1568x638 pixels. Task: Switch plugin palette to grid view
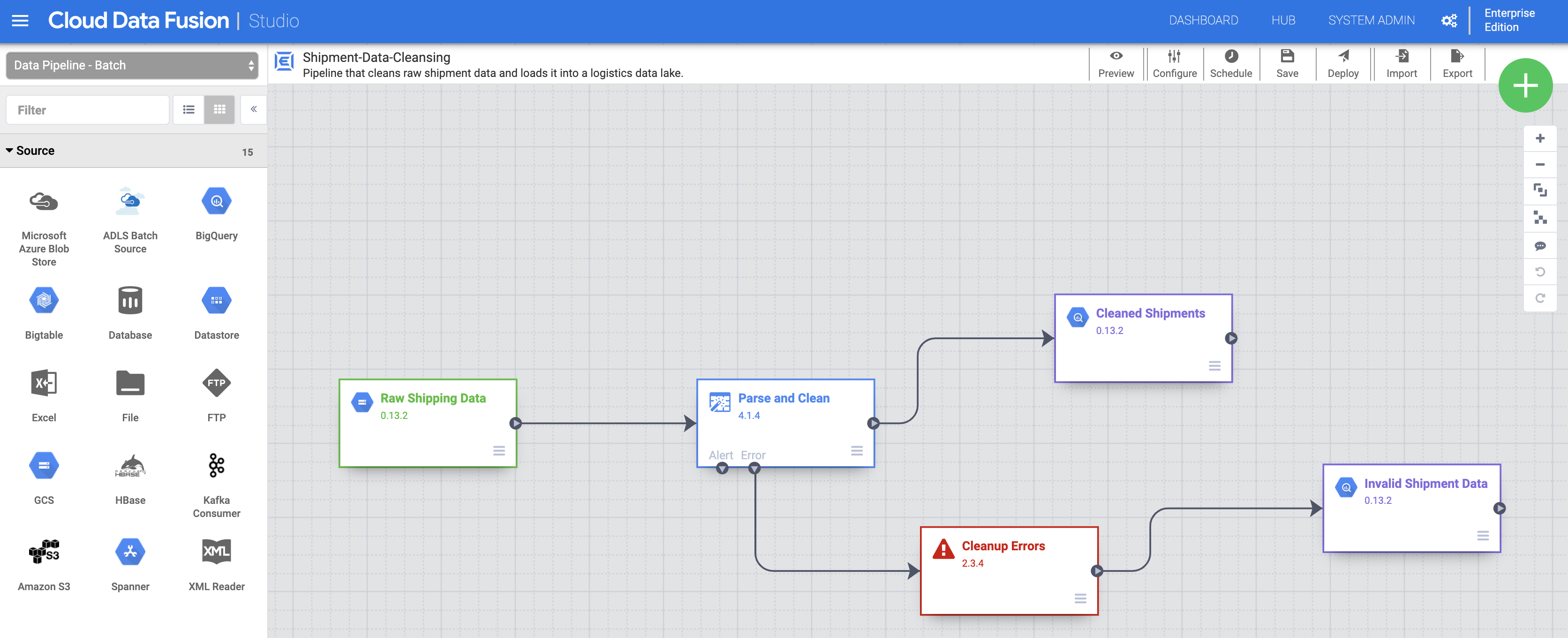pyautogui.click(x=219, y=110)
